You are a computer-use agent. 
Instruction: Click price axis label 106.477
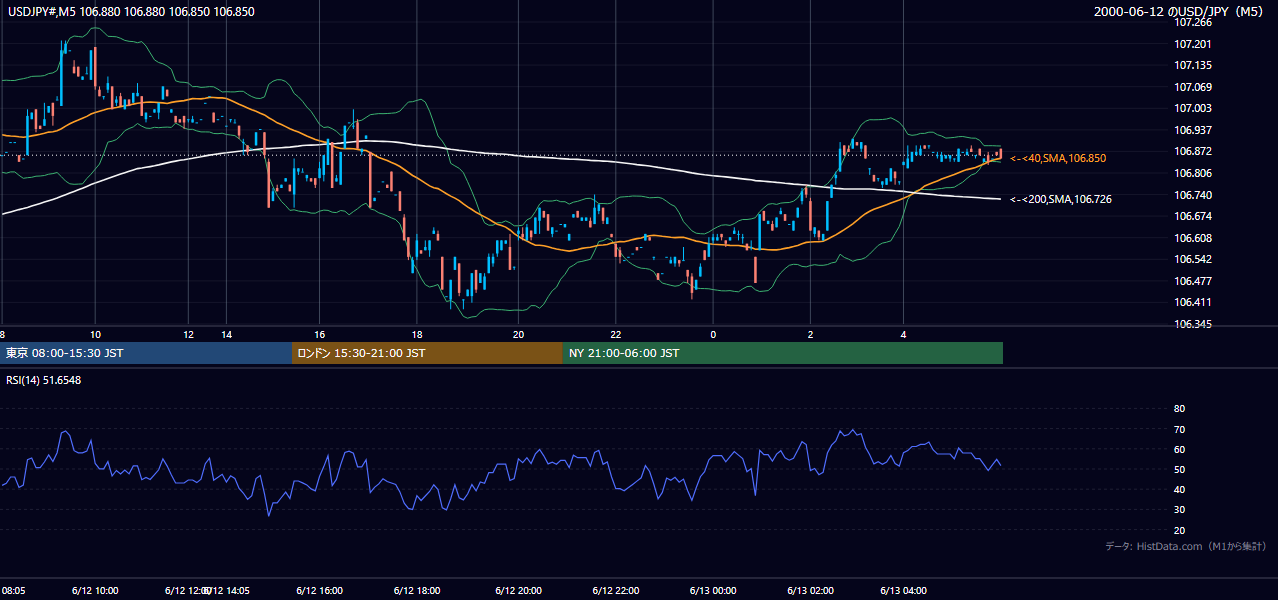tap(1192, 281)
